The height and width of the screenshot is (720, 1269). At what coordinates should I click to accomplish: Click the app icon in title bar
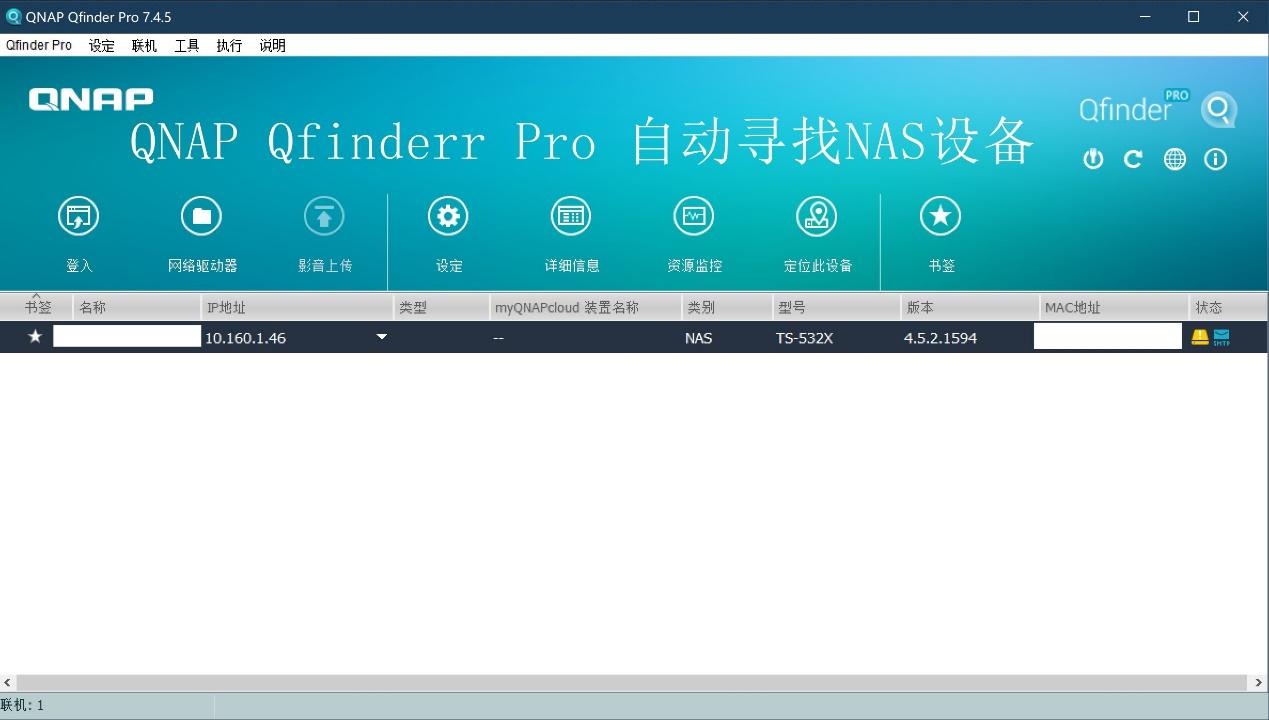14,17
